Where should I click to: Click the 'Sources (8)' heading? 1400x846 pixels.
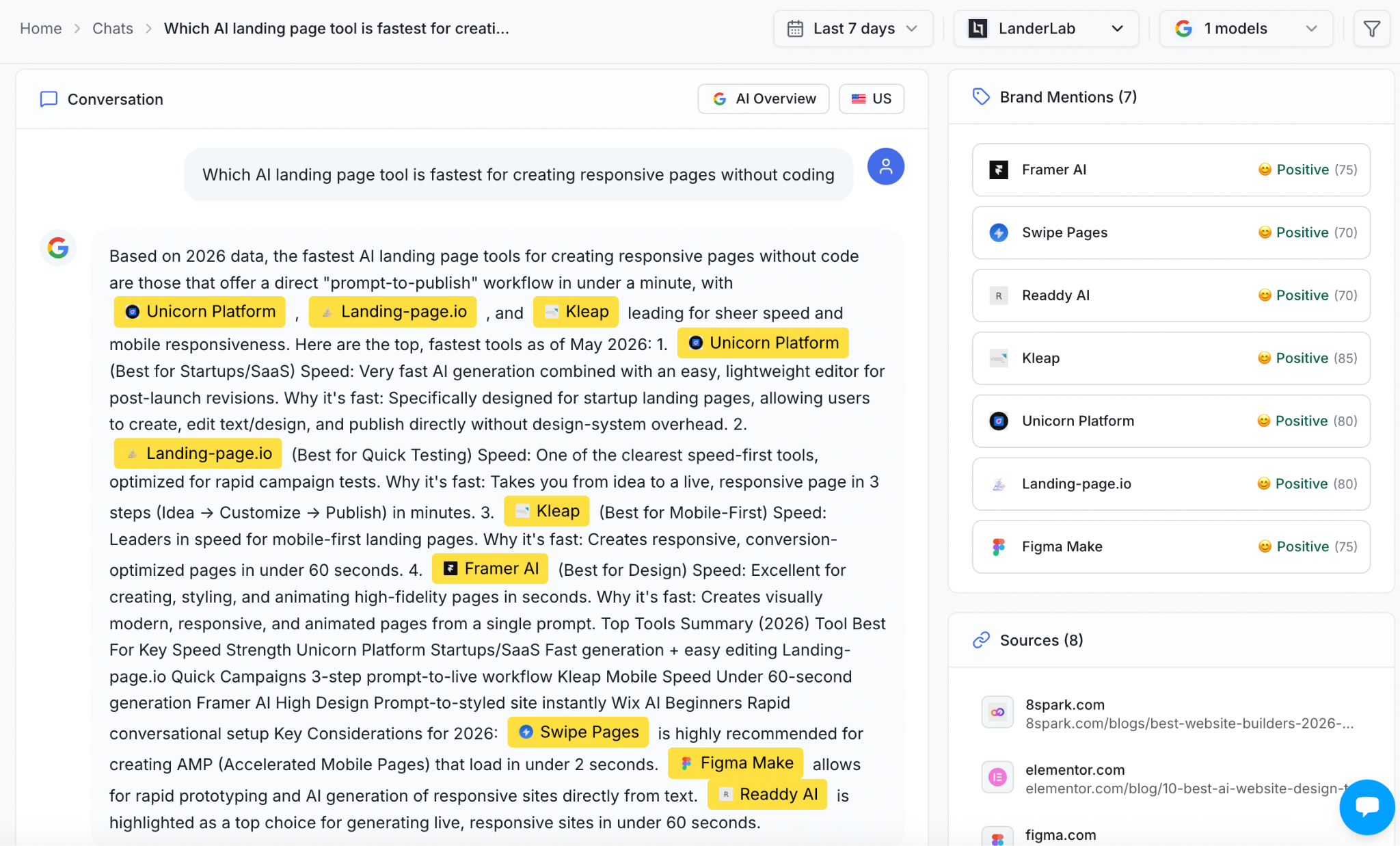[1042, 640]
